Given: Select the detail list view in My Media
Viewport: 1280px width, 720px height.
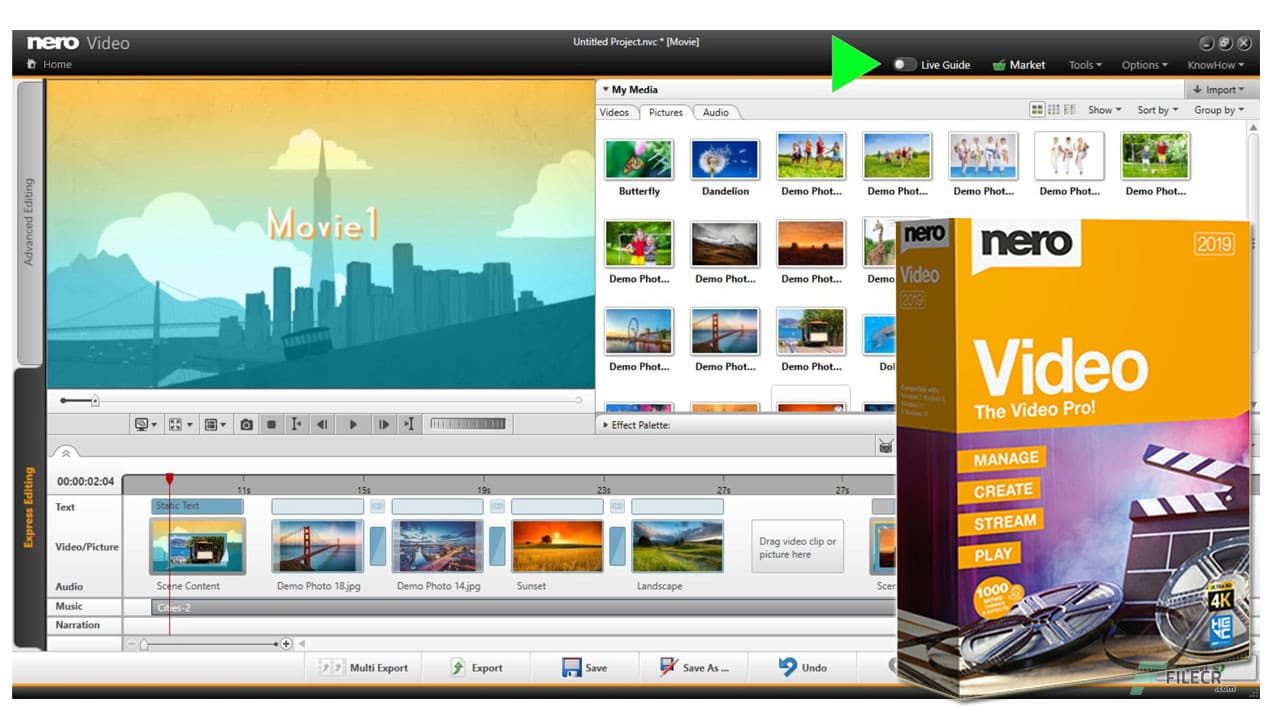Looking at the screenshot, I should point(1068,109).
